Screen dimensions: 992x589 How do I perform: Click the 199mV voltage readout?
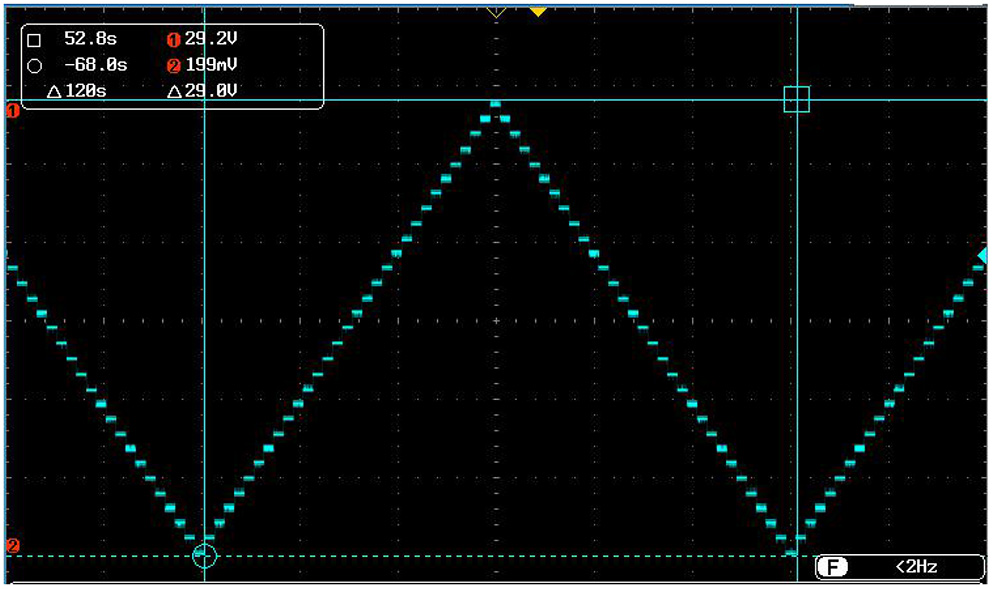[x=211, y=66]
